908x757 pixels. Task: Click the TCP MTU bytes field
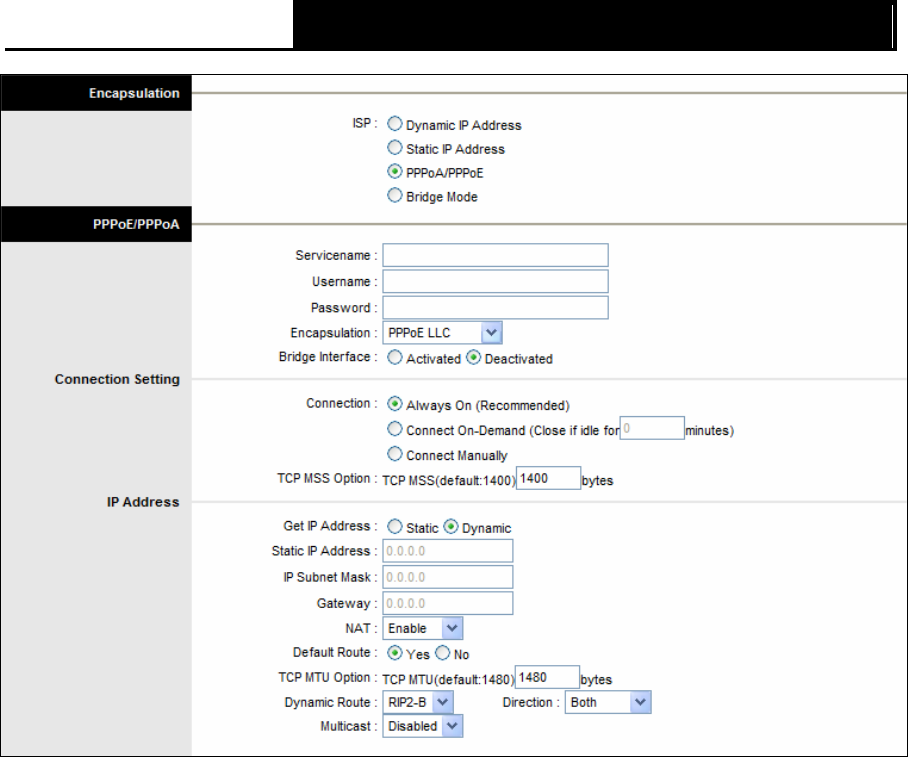point(547,677)
